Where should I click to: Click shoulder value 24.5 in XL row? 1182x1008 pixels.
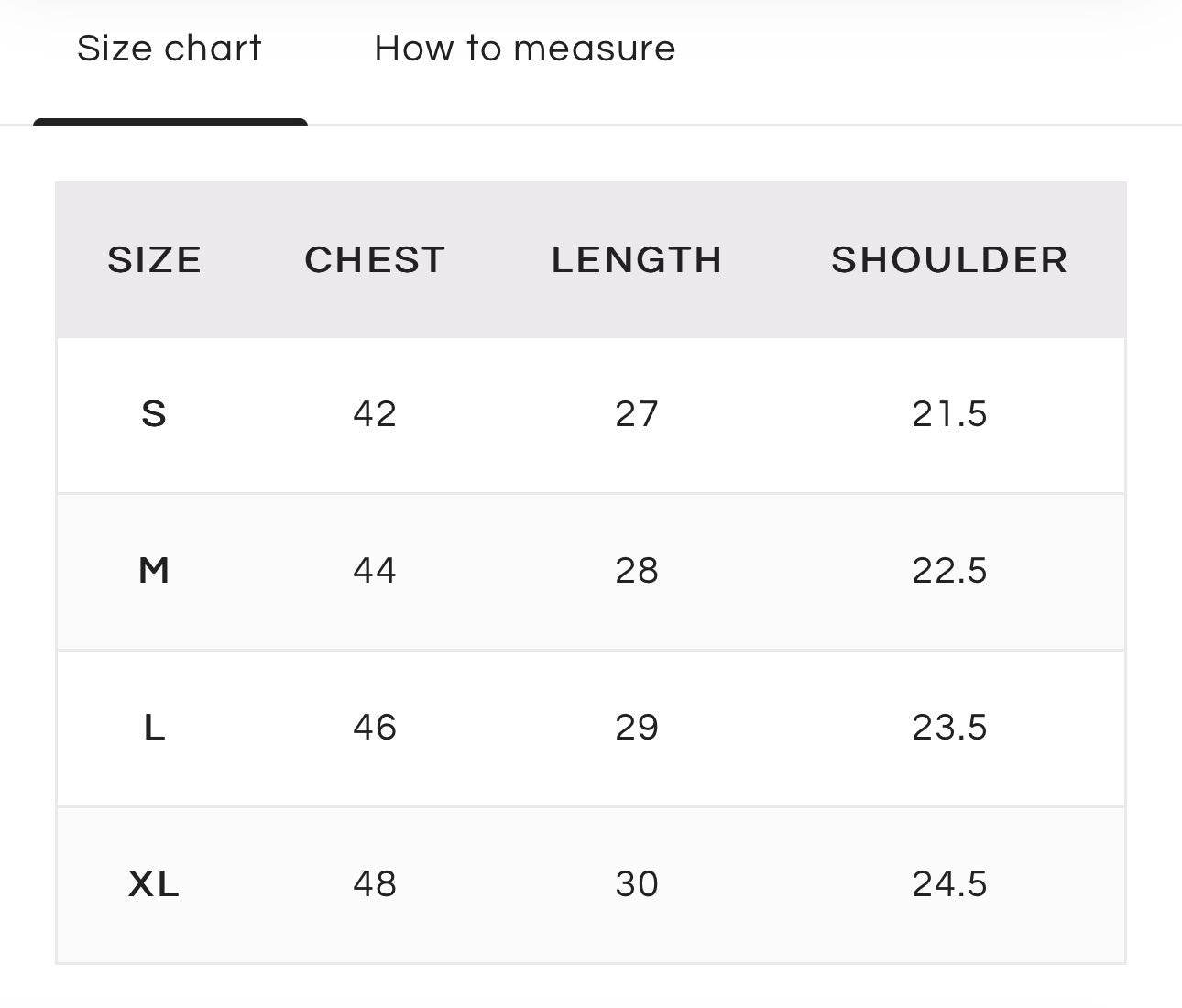949,884
